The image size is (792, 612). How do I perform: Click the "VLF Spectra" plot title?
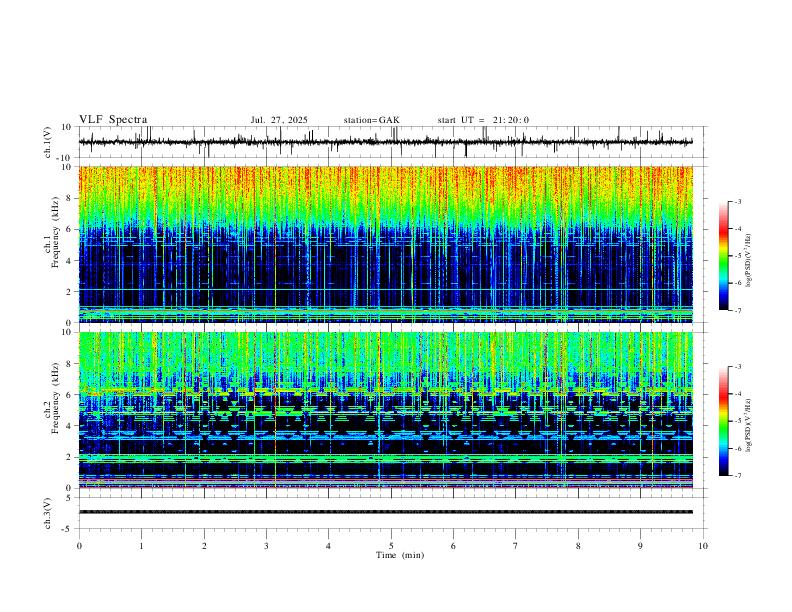(113, 120)
